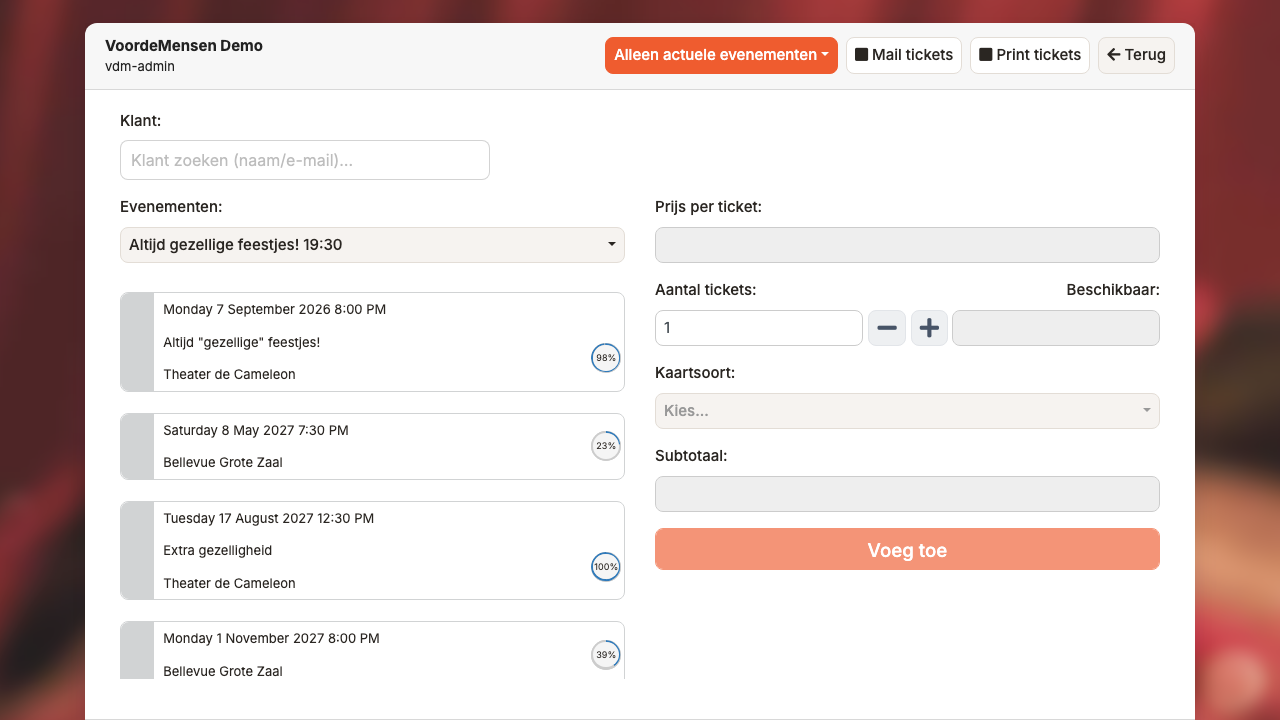Image resolution: width=1280 pixels, height=720 pixels.
Task: Click the 100% occupancy indicator
Action: point(606,567)
